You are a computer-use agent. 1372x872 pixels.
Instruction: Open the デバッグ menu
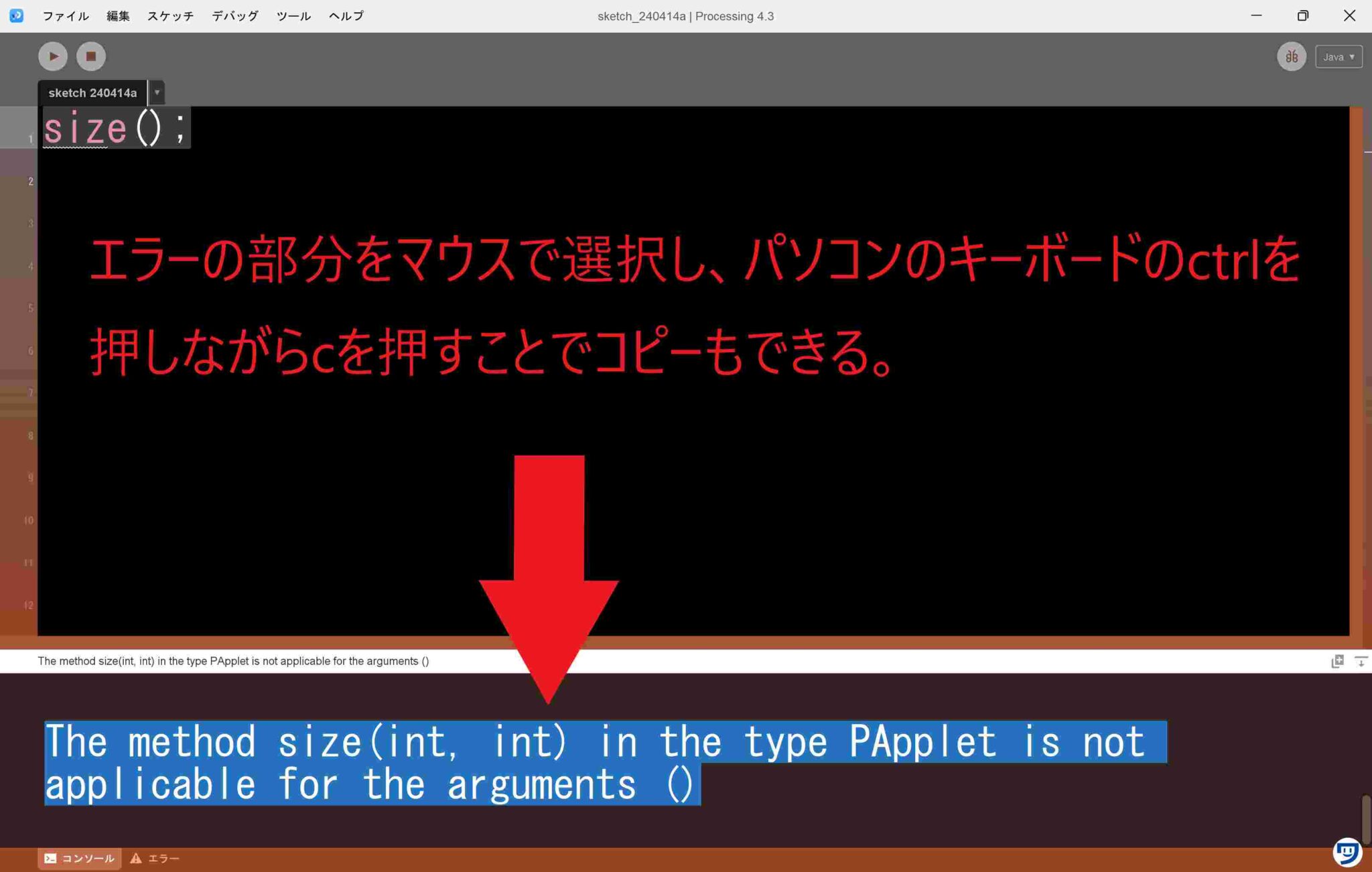click(233, 15)
